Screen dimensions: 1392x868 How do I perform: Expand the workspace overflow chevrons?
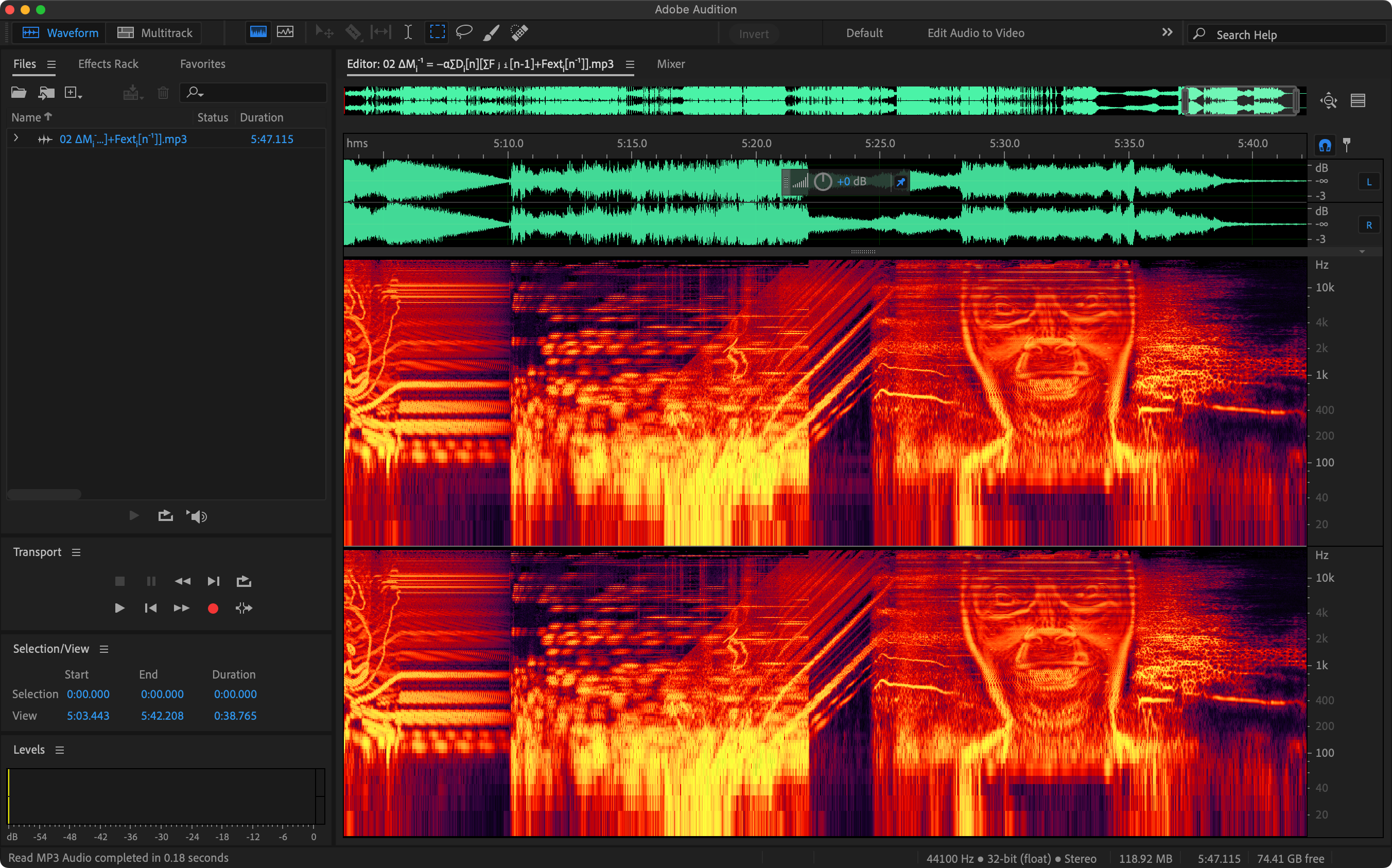click(1167, 32)
